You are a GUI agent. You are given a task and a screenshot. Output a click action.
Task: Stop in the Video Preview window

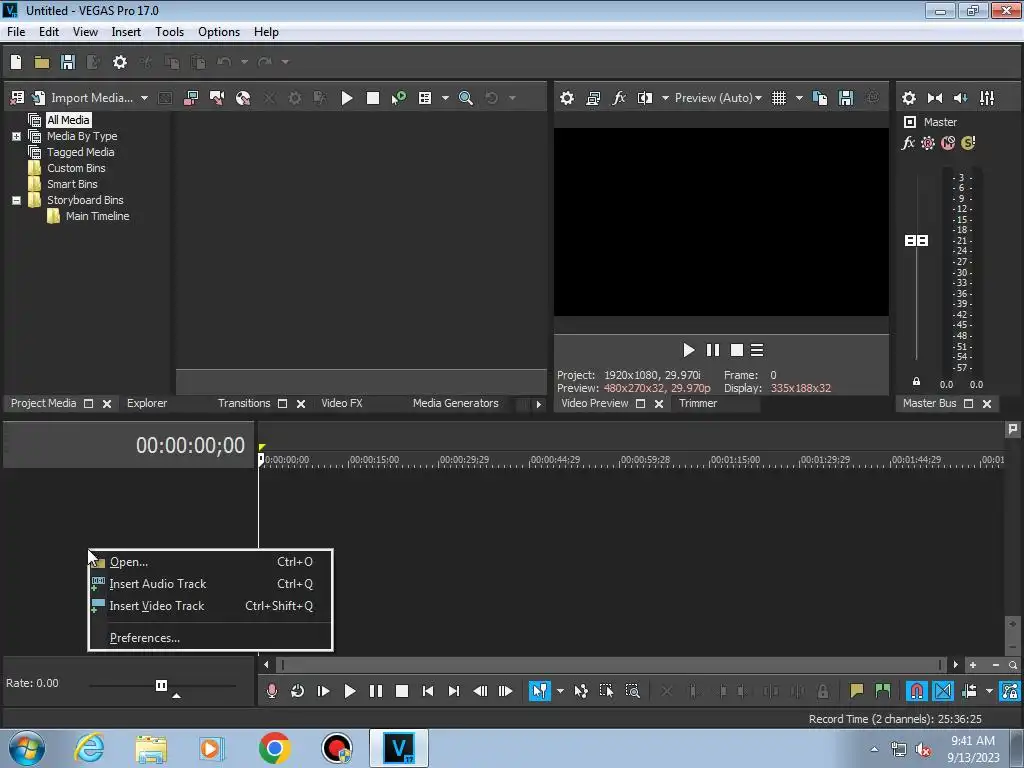[x=737, y=351]
